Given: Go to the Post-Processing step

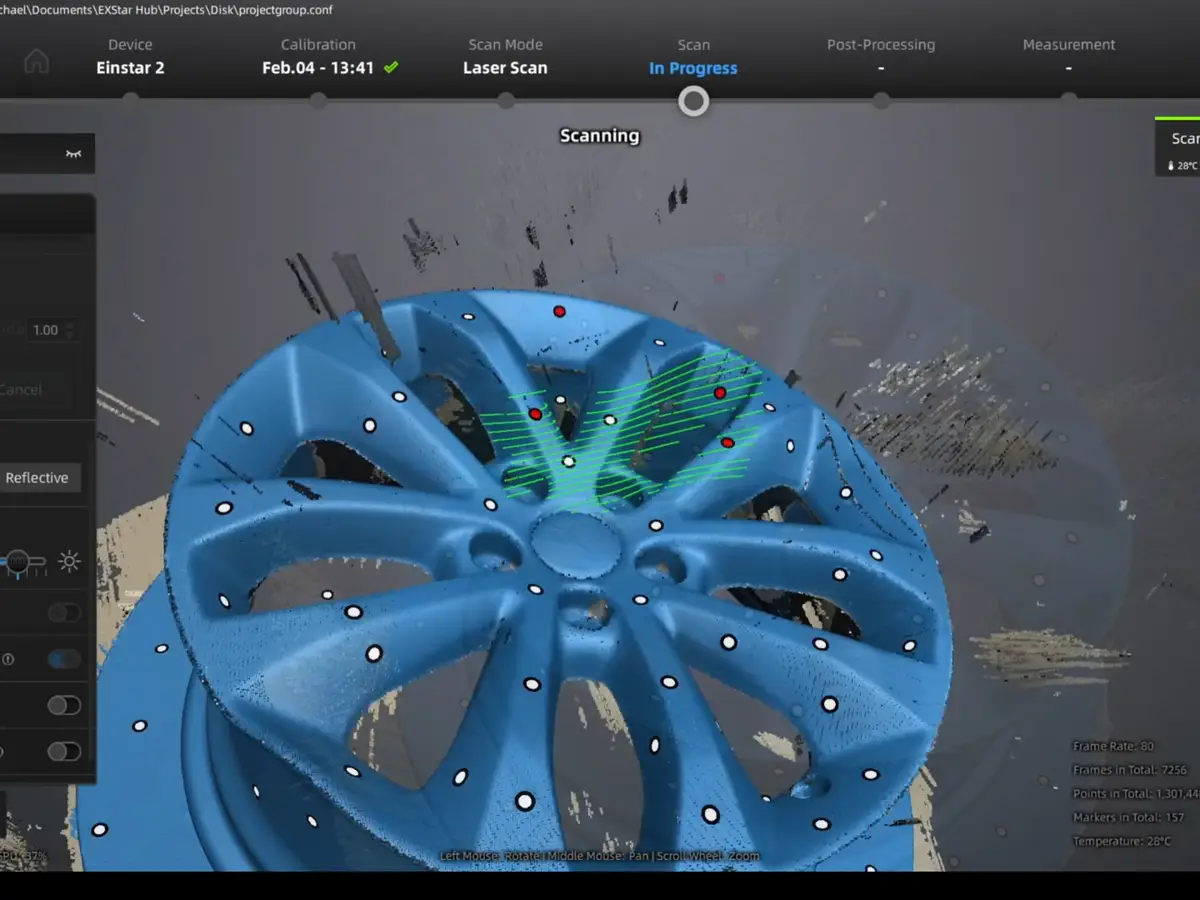Looking at the screenshot, I should tap(881, 57).
